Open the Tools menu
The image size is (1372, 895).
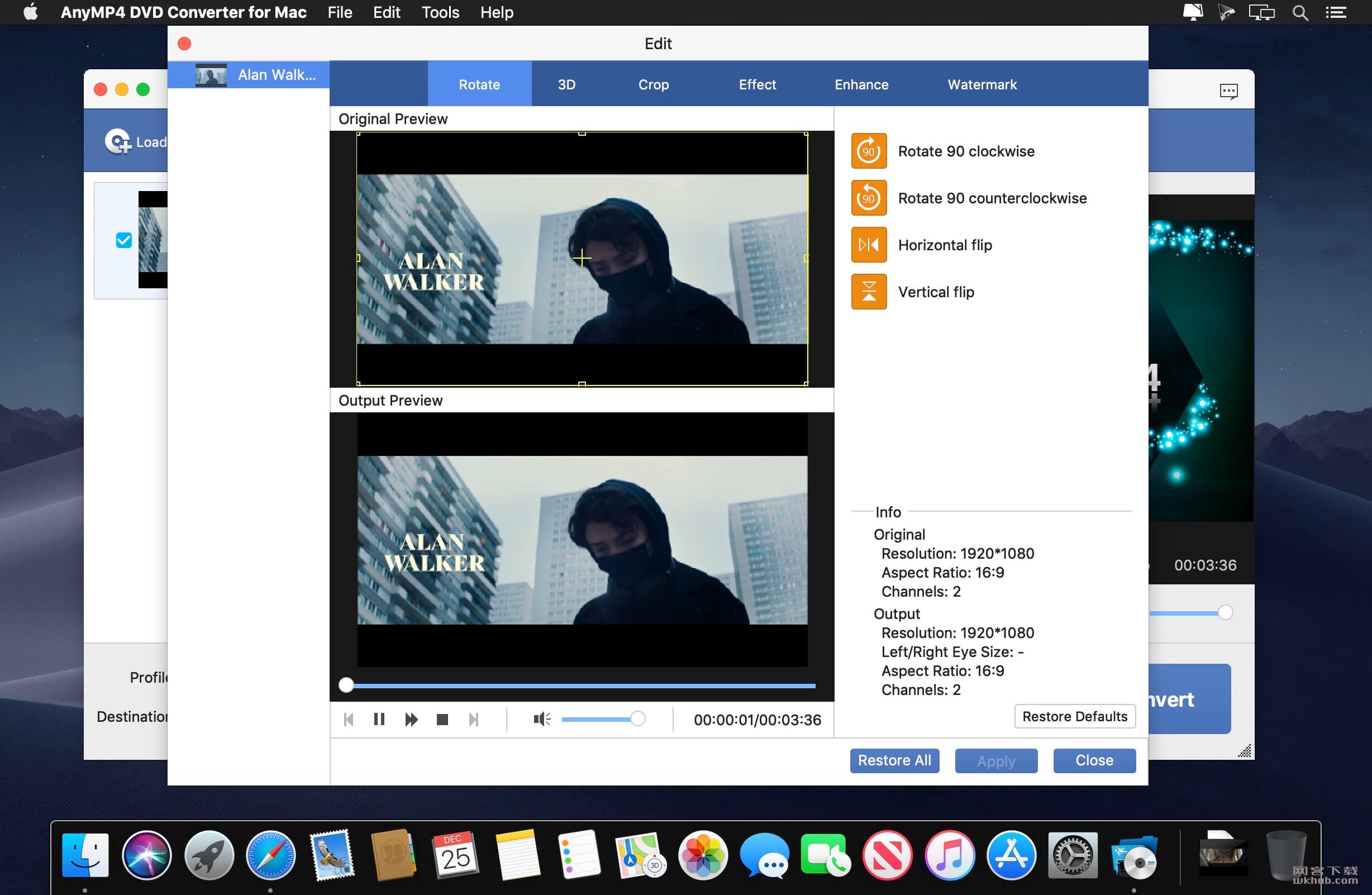[440, 12]
